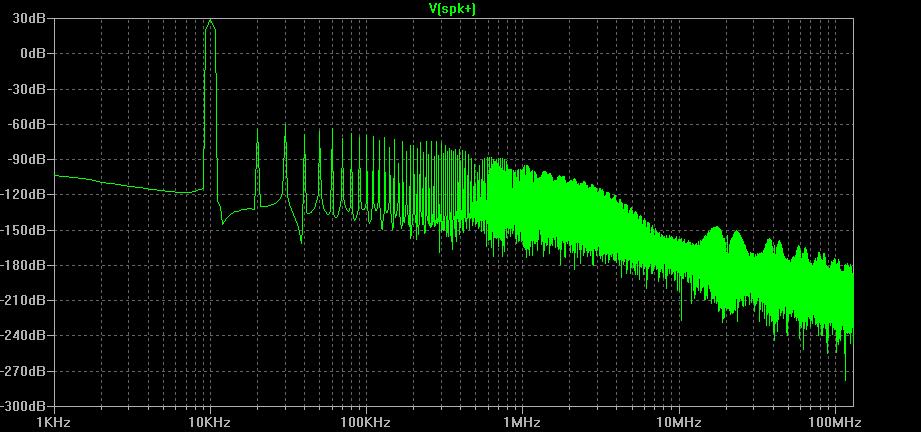Click the -90dB vertical axis label
The height and width of the screenshot is (432, 921).
click(26, 160)
